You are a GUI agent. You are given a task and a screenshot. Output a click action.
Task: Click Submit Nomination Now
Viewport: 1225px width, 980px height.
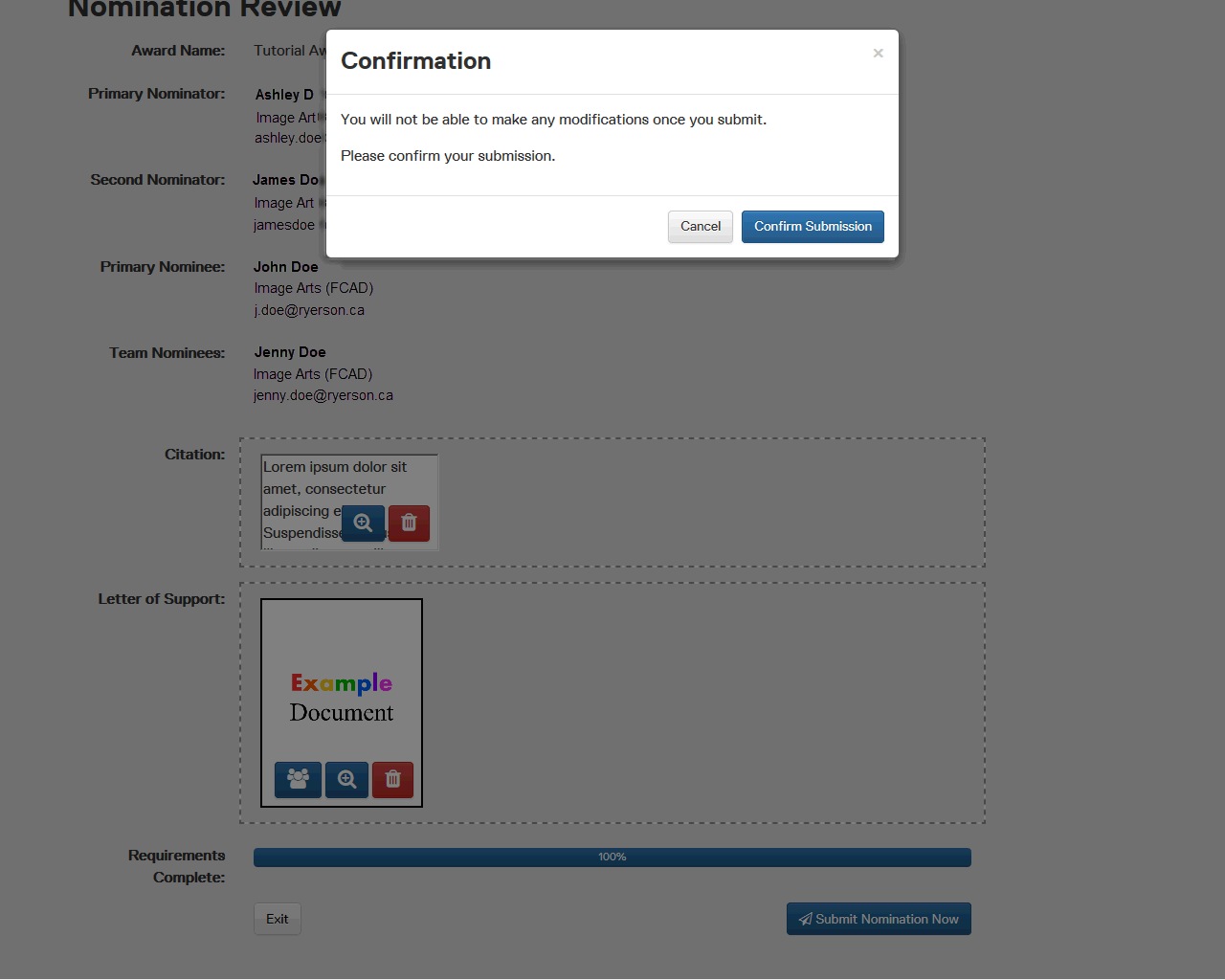(x=879, y=919)
